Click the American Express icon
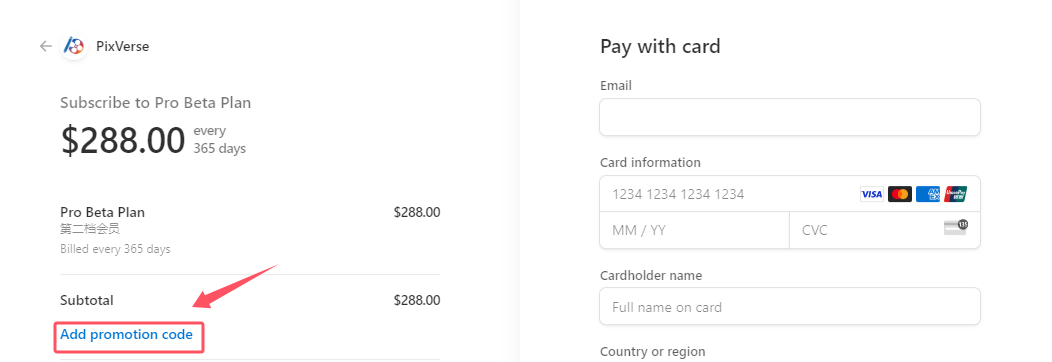Viewport: 1052px width, 362px height. coord(927,194)
